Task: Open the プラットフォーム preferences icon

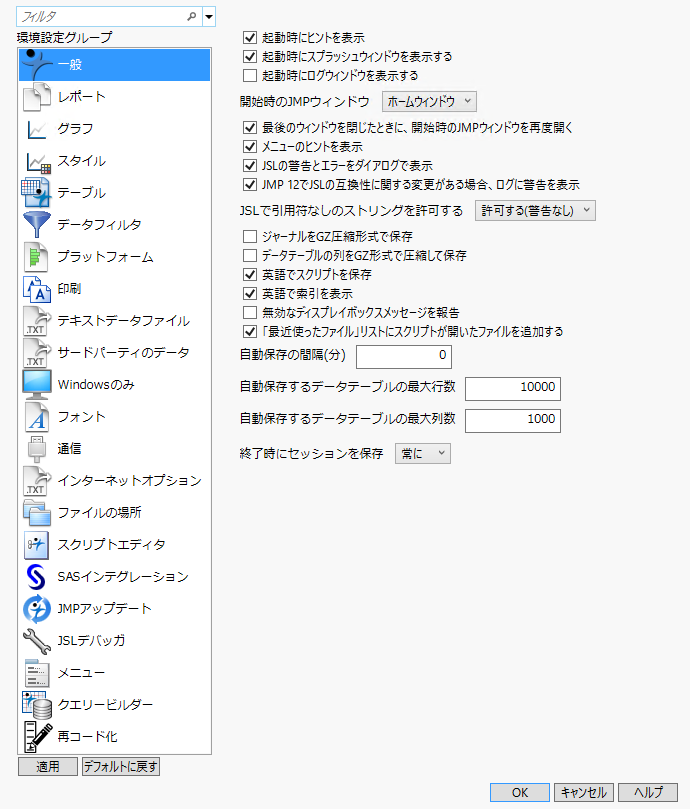Action: [x=37, y=256]
